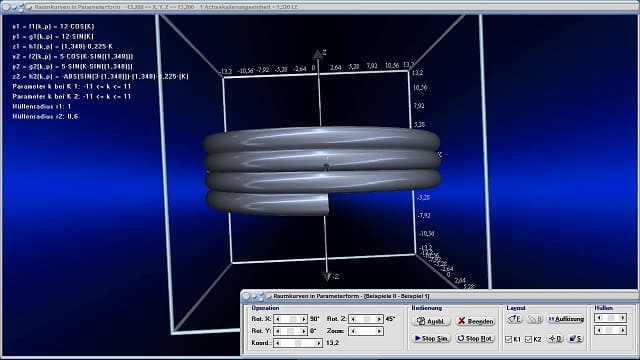The image size is (640, 360).
Task: Click the E layout icon button
Action: (x=515, y=319)
